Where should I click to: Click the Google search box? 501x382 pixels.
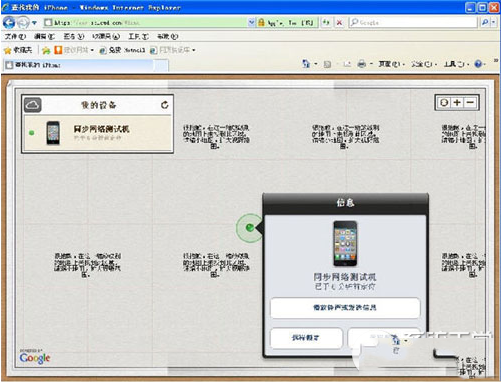click(413, 22)
